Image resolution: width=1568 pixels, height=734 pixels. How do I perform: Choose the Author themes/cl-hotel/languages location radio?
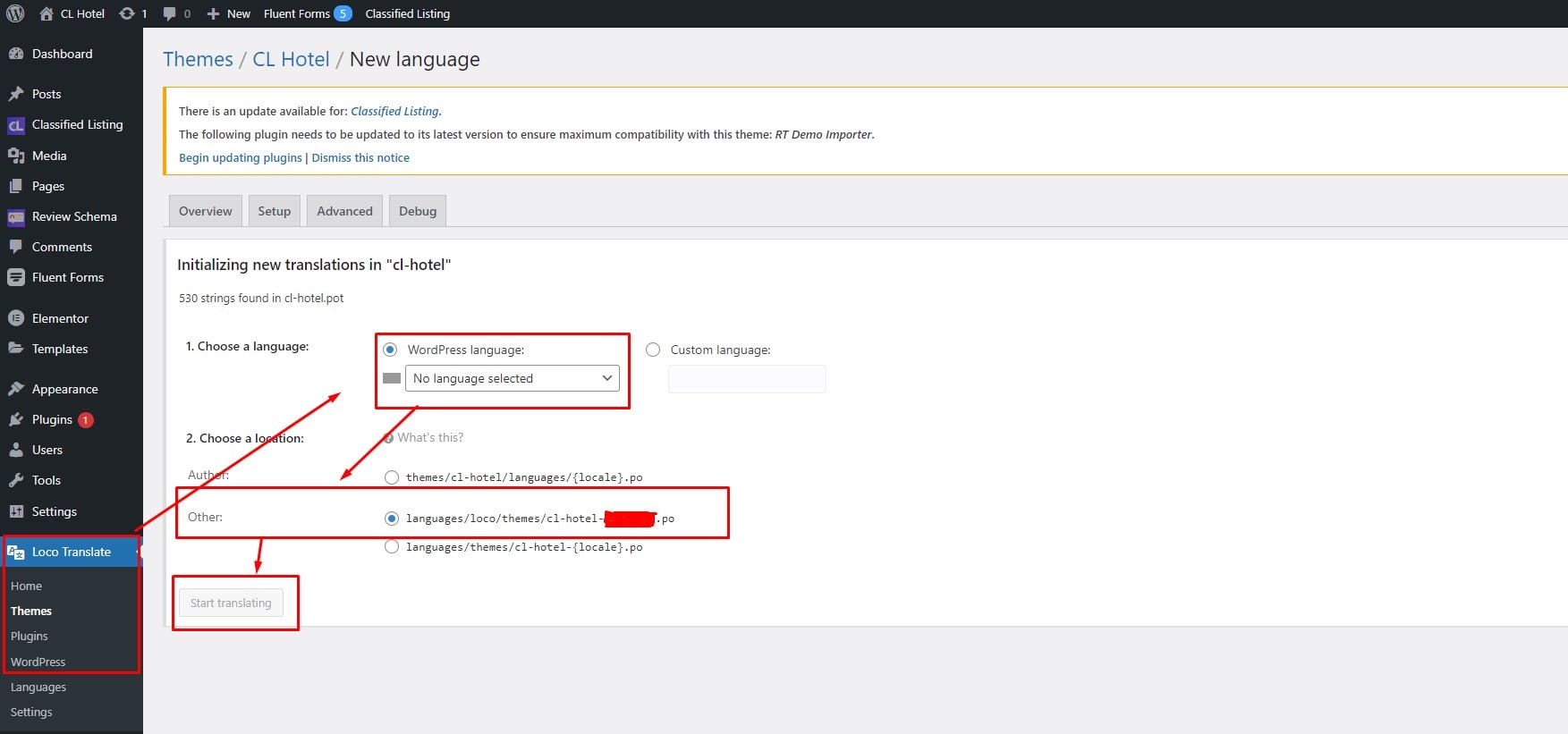click(391, 477)
